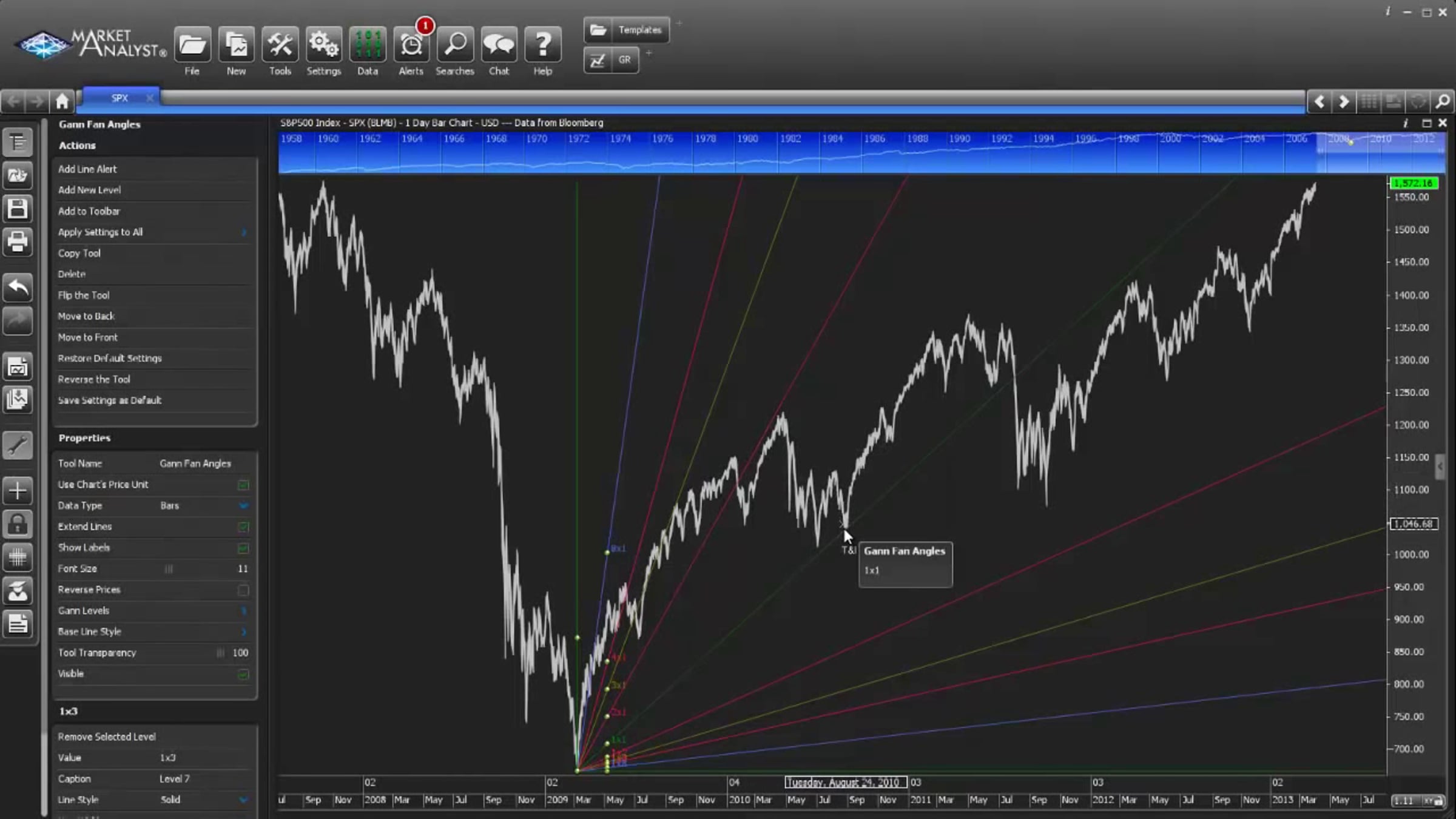
Task: Open the Templates button
Action: (x=627, y=30)
